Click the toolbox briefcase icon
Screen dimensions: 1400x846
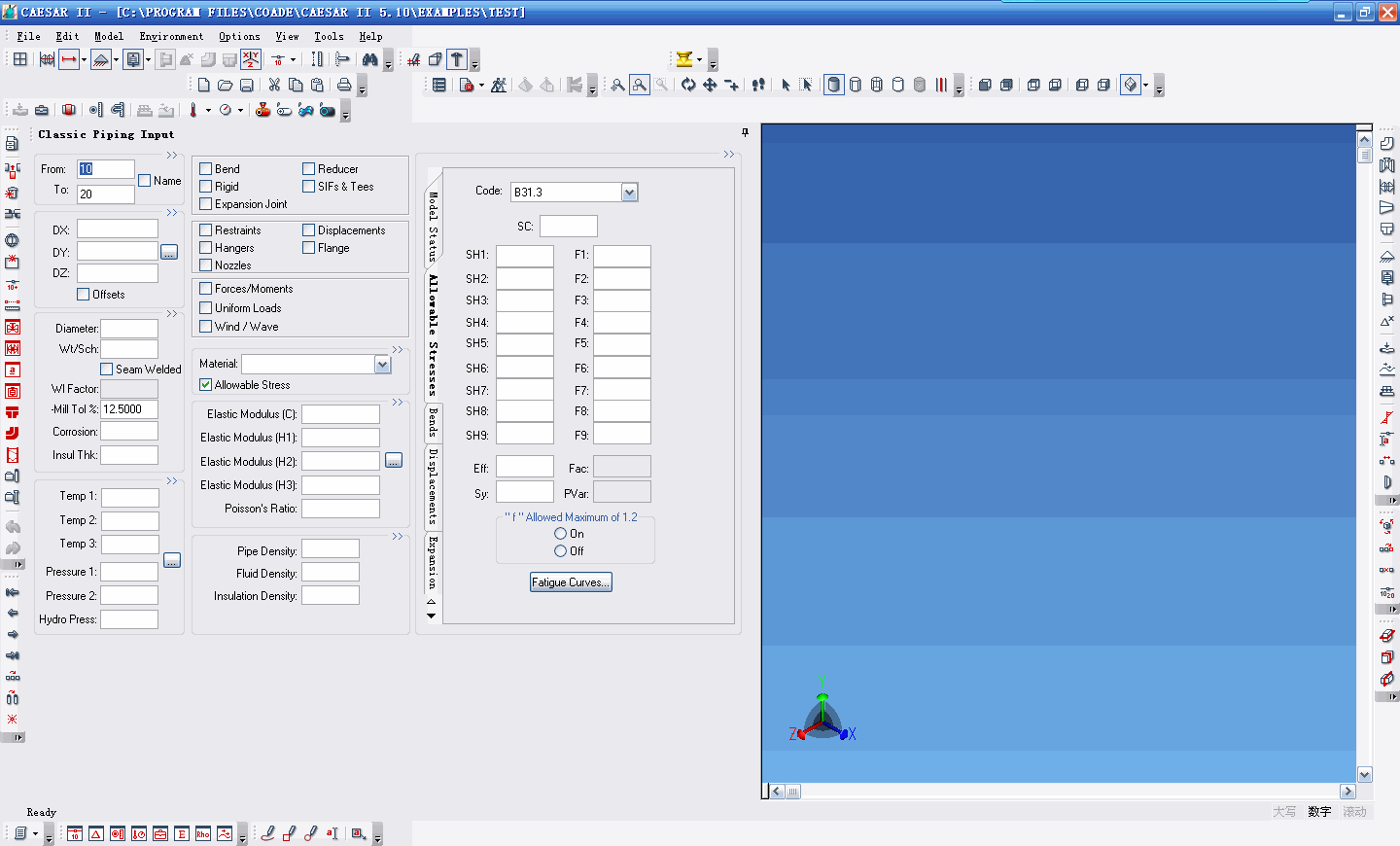[x=42, y=111]
